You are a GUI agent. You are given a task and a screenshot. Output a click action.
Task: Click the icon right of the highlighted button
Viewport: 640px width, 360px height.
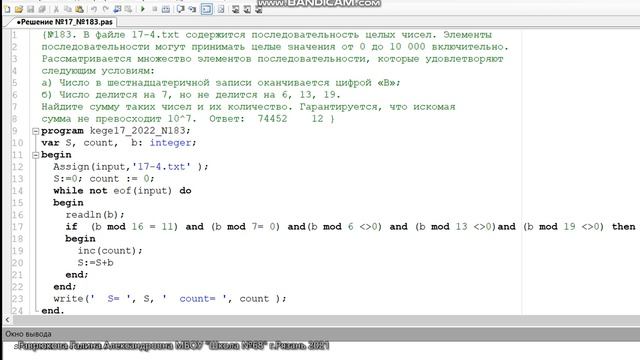[221, 9]
